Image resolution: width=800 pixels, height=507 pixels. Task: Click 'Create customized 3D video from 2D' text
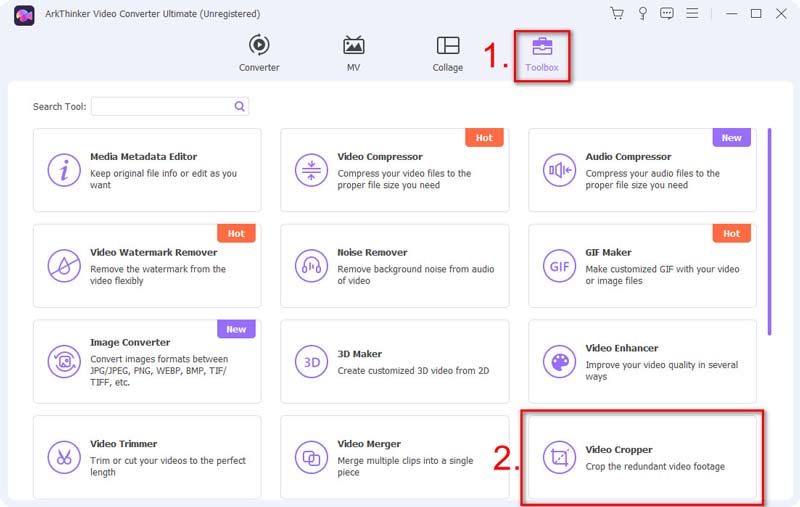413,371
